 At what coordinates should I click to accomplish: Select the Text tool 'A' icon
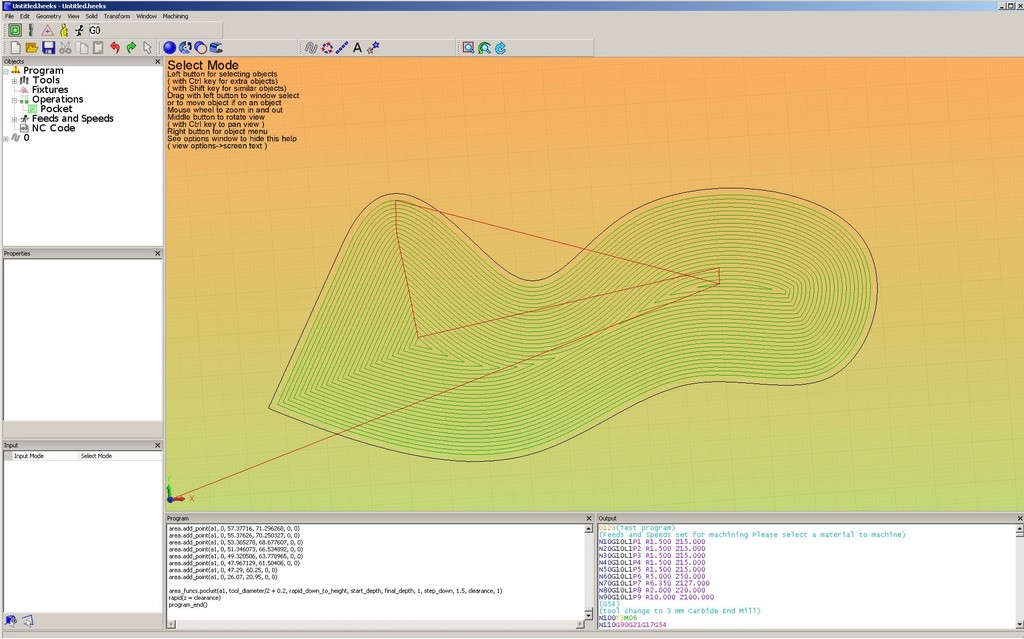click(357, 47)
